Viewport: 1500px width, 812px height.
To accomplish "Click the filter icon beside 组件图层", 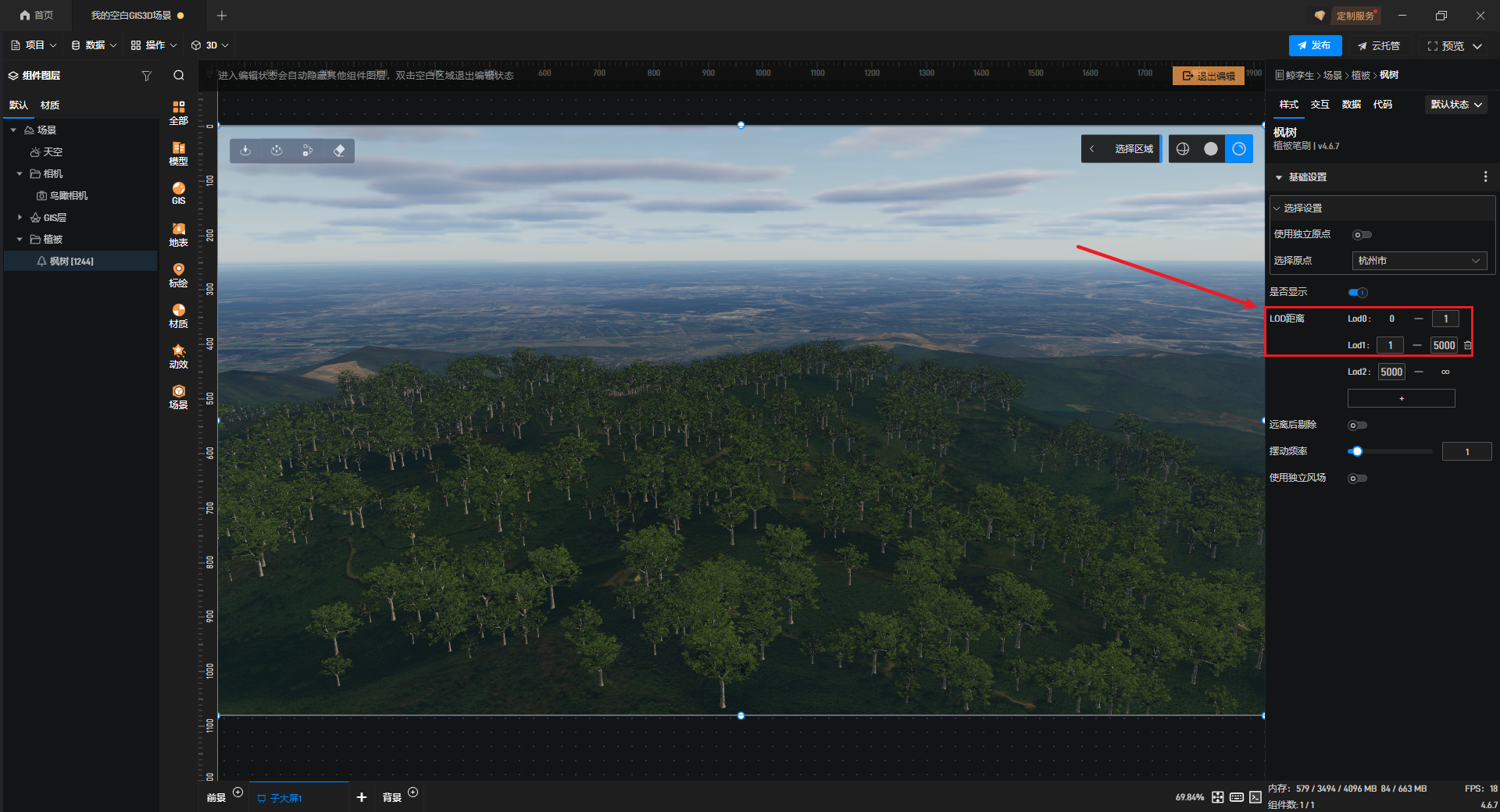I will pyautogui.click(x=146, y=76).
